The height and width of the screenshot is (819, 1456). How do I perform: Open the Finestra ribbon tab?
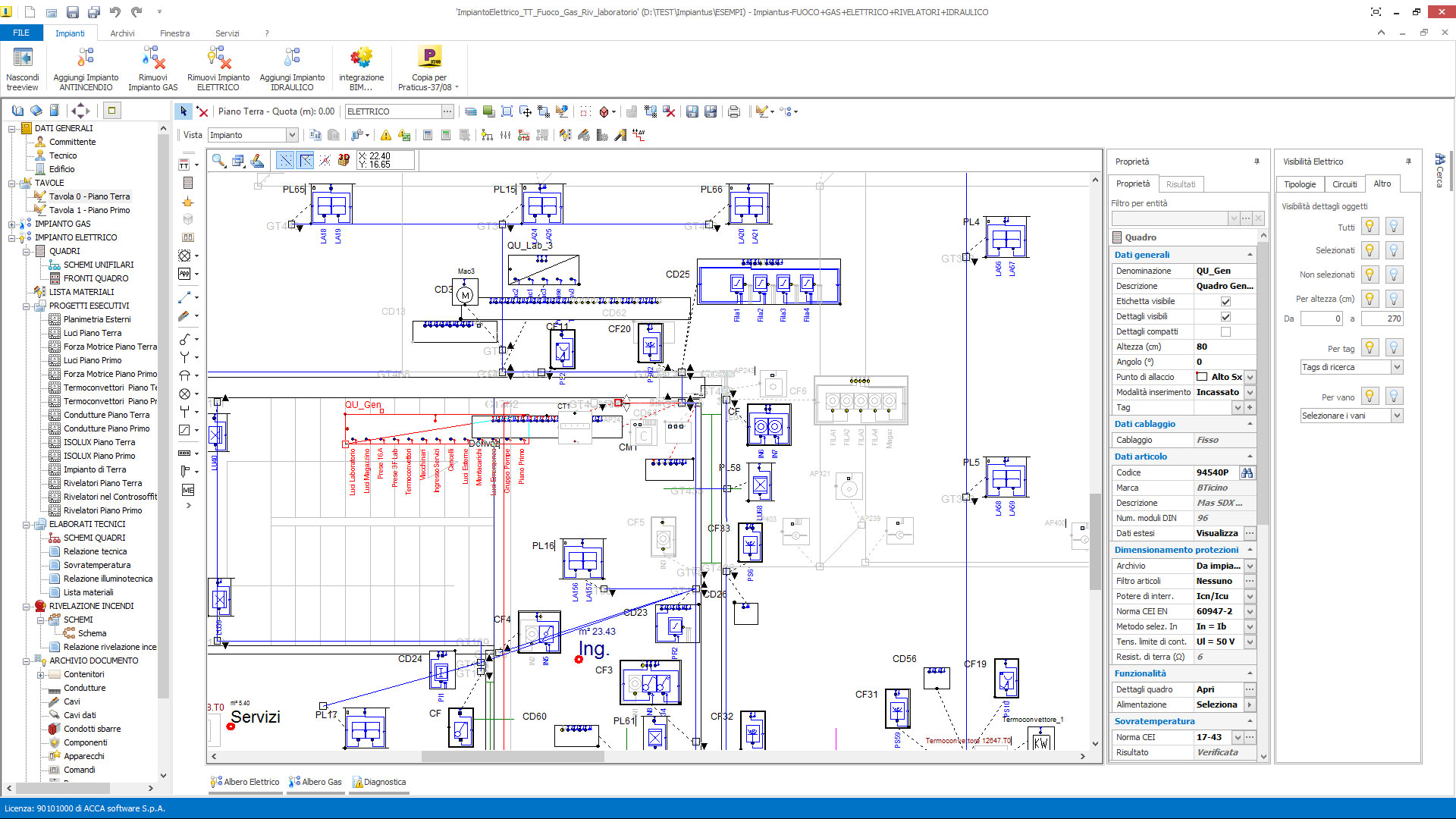(174, 33)
